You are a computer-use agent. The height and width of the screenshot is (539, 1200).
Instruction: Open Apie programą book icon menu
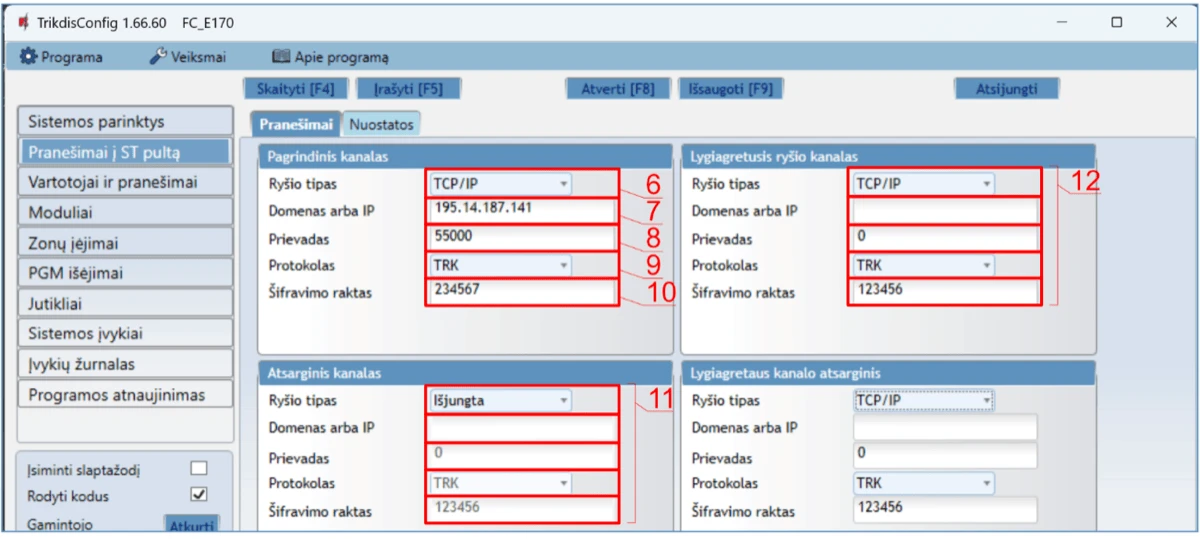point(330,57)
